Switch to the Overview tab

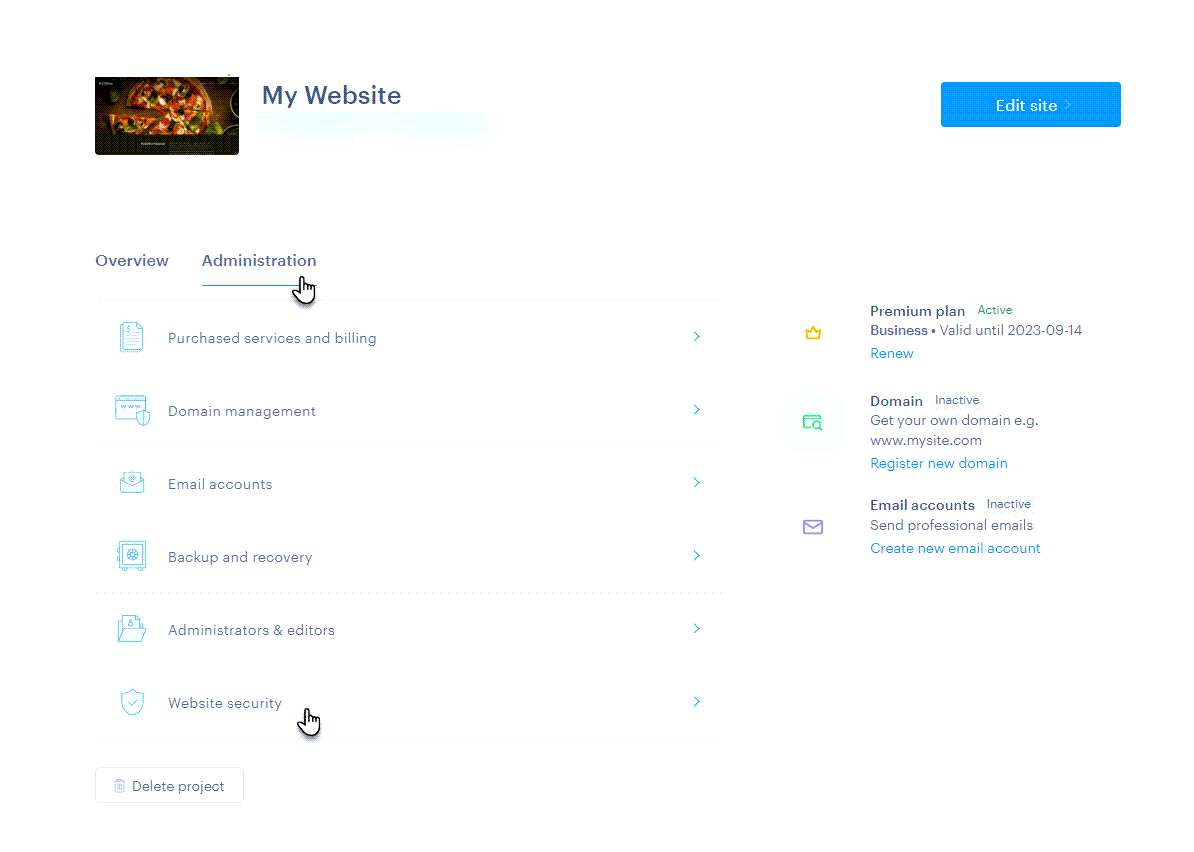(x=132, y=260)
